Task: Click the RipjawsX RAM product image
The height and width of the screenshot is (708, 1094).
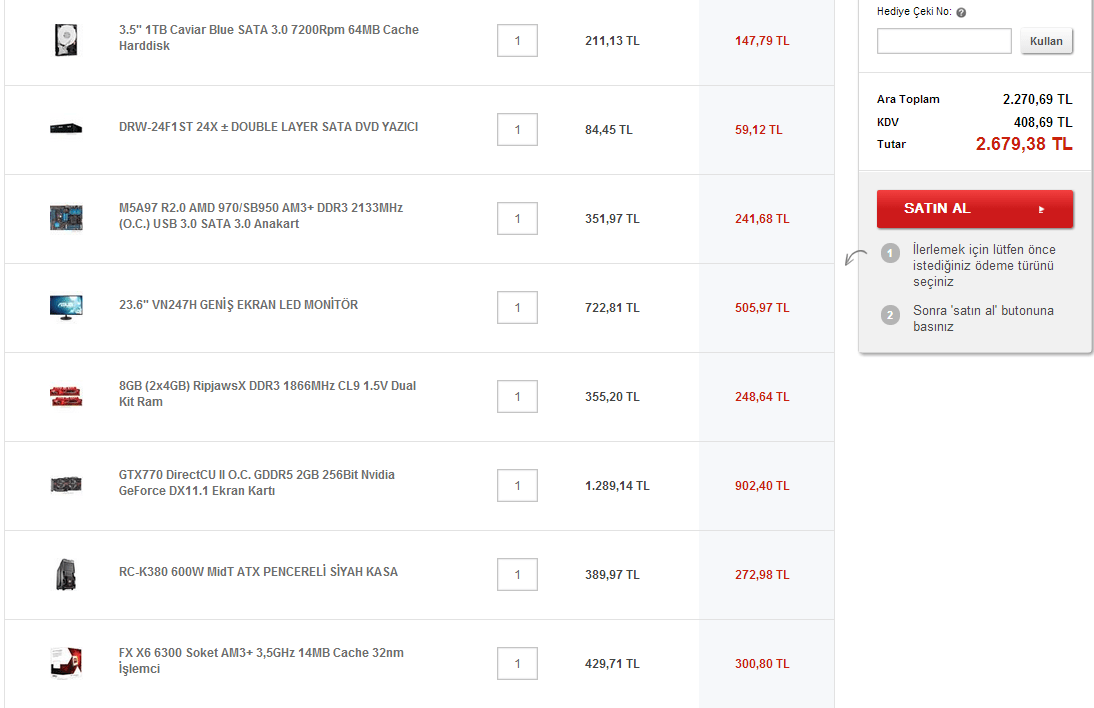Action: (66, 395)
